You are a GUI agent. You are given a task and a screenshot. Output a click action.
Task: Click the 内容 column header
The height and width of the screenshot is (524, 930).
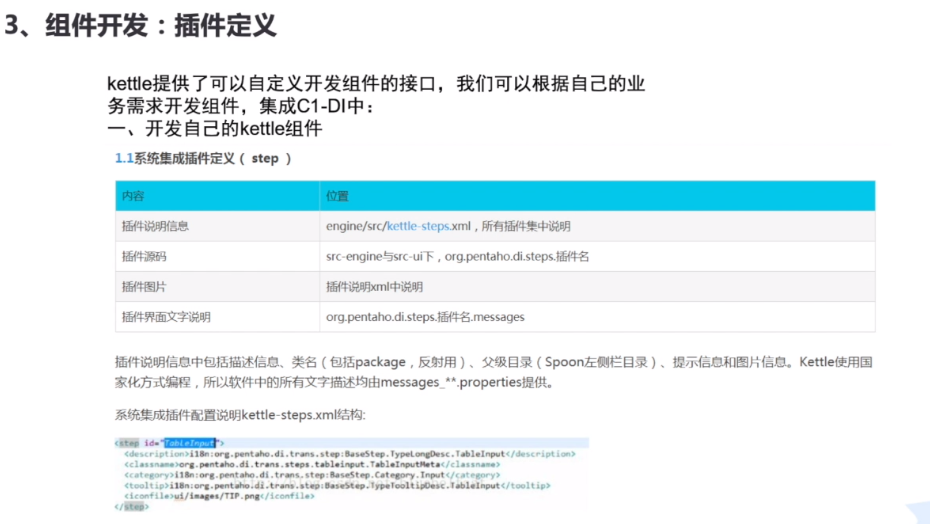click(x=217, y=196)
